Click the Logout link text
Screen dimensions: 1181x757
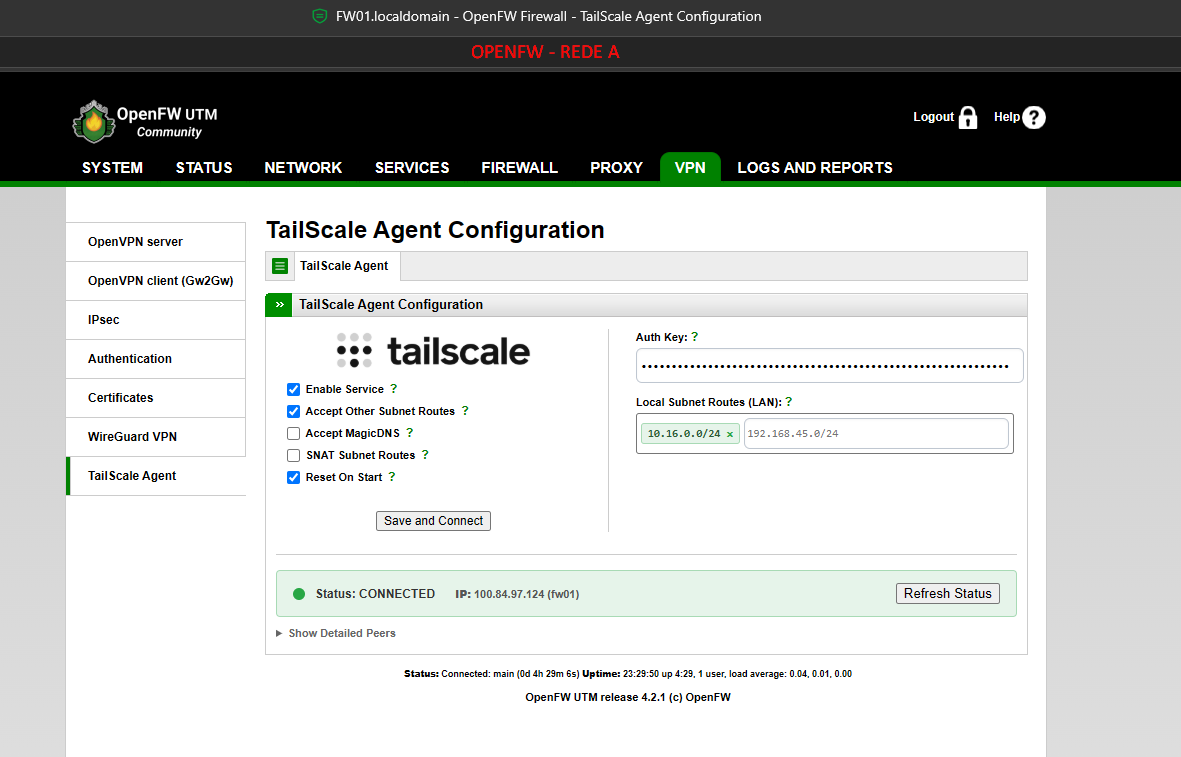[x=933, y=117]
